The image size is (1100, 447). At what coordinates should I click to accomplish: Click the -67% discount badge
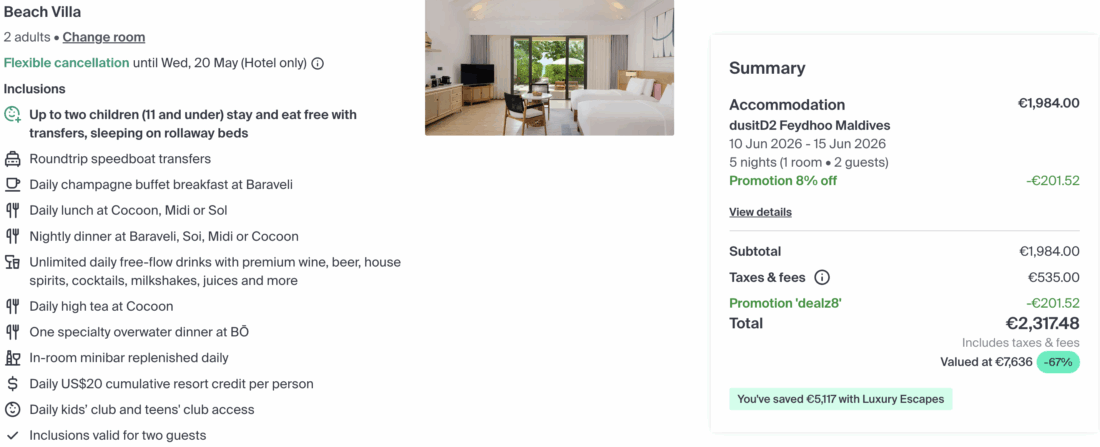tap(1058, 362)
